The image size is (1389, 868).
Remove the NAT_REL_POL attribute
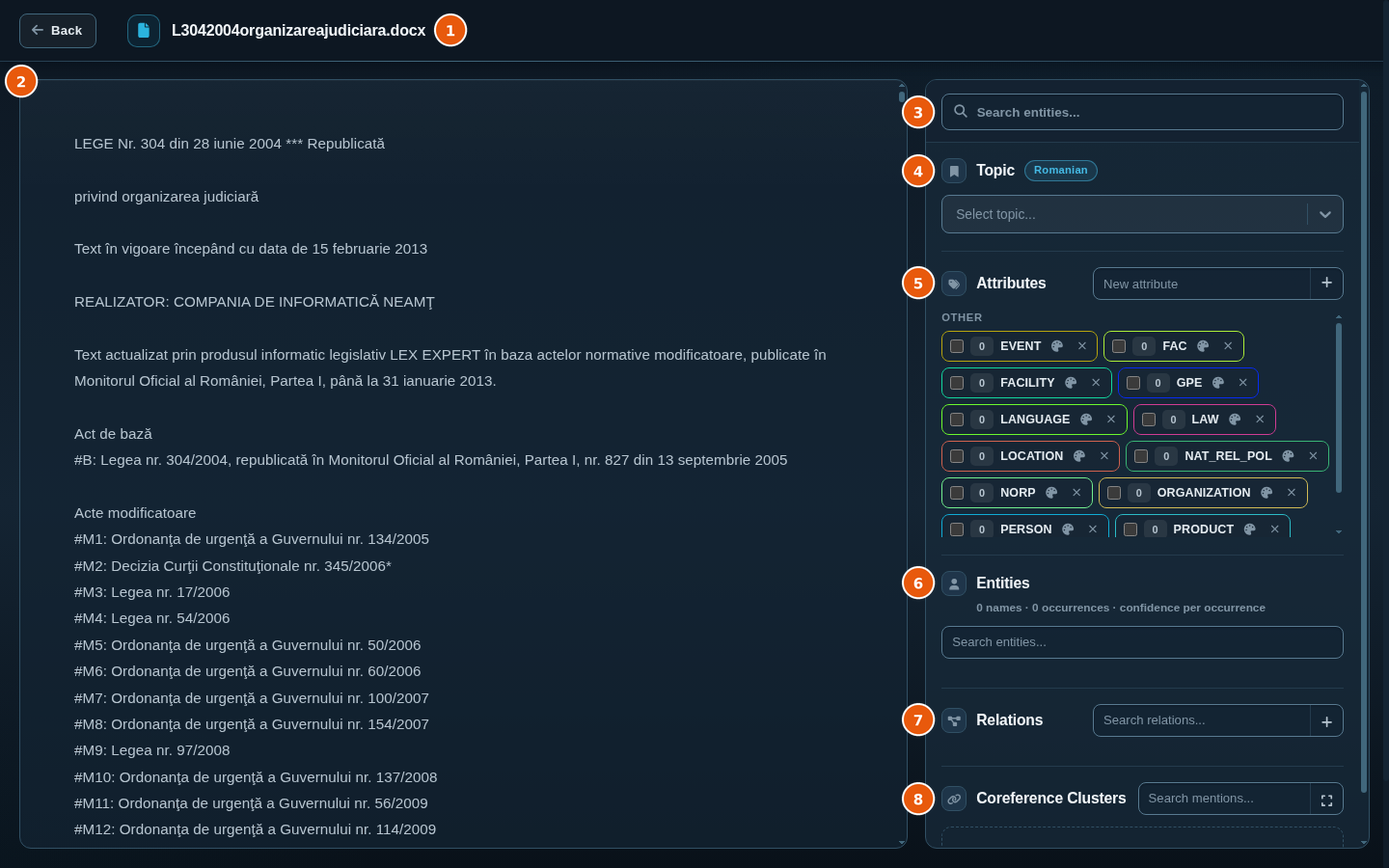(1313, 456)
